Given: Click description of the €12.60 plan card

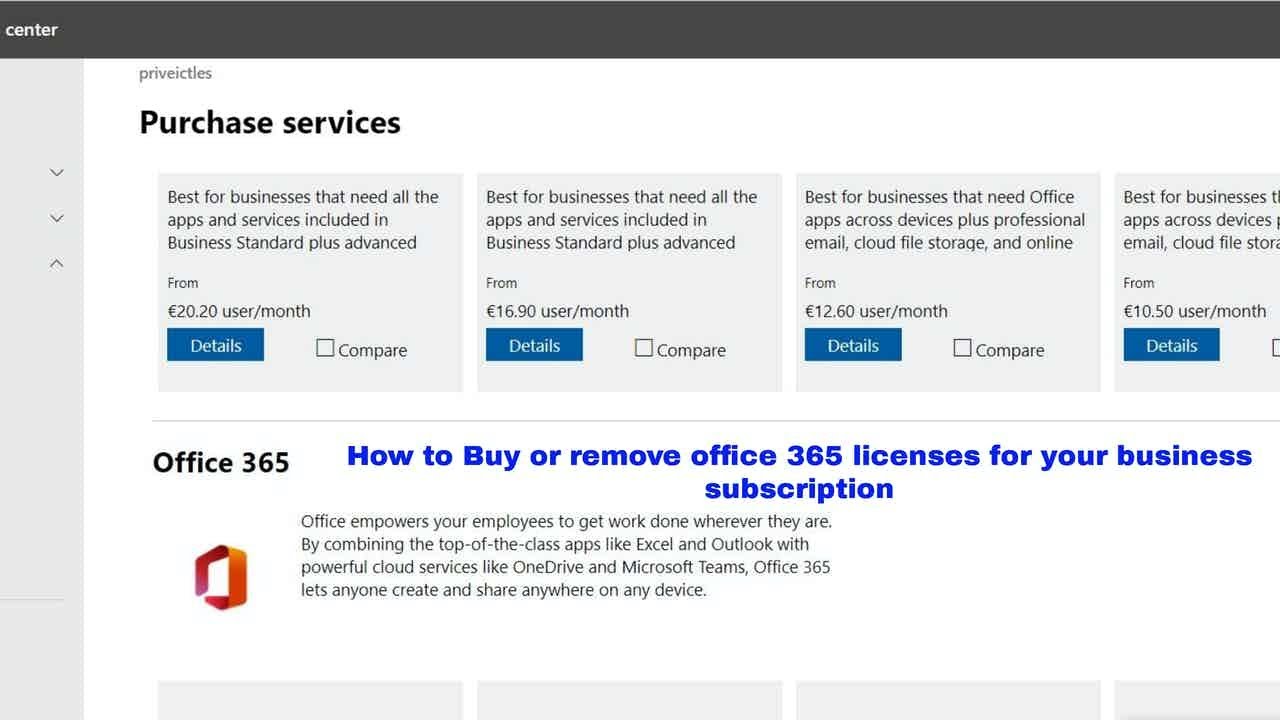Looking at the screenshot, I should 945,220.
